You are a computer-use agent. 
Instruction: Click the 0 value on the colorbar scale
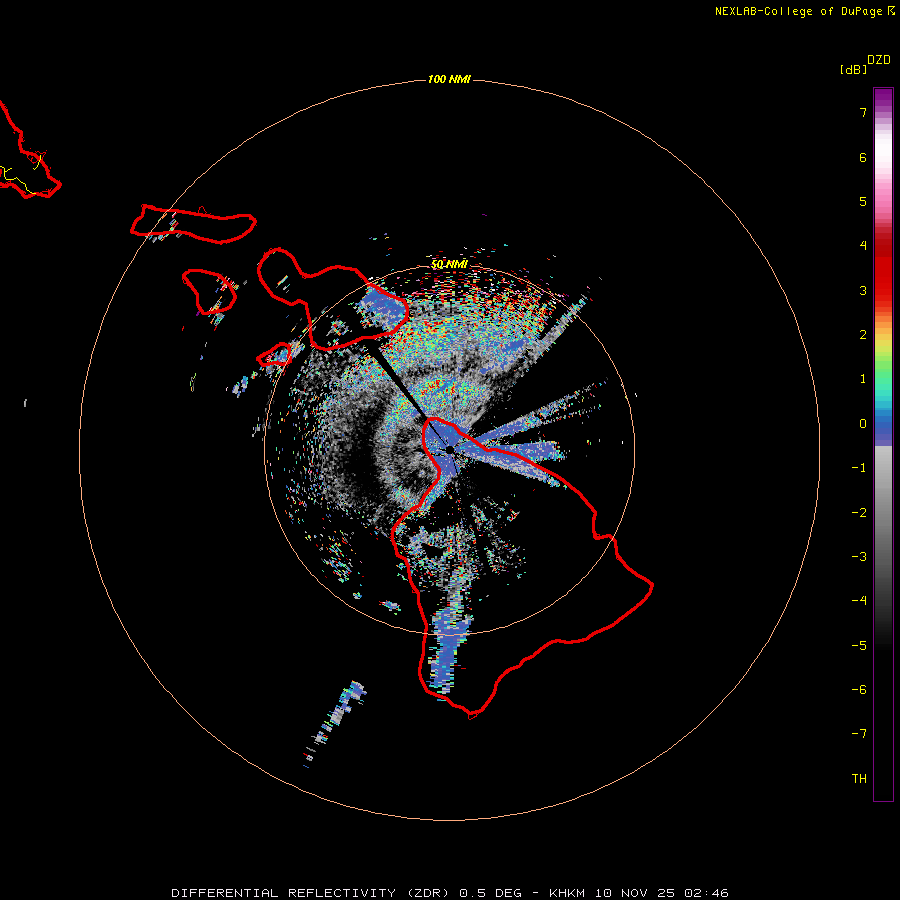863,424
